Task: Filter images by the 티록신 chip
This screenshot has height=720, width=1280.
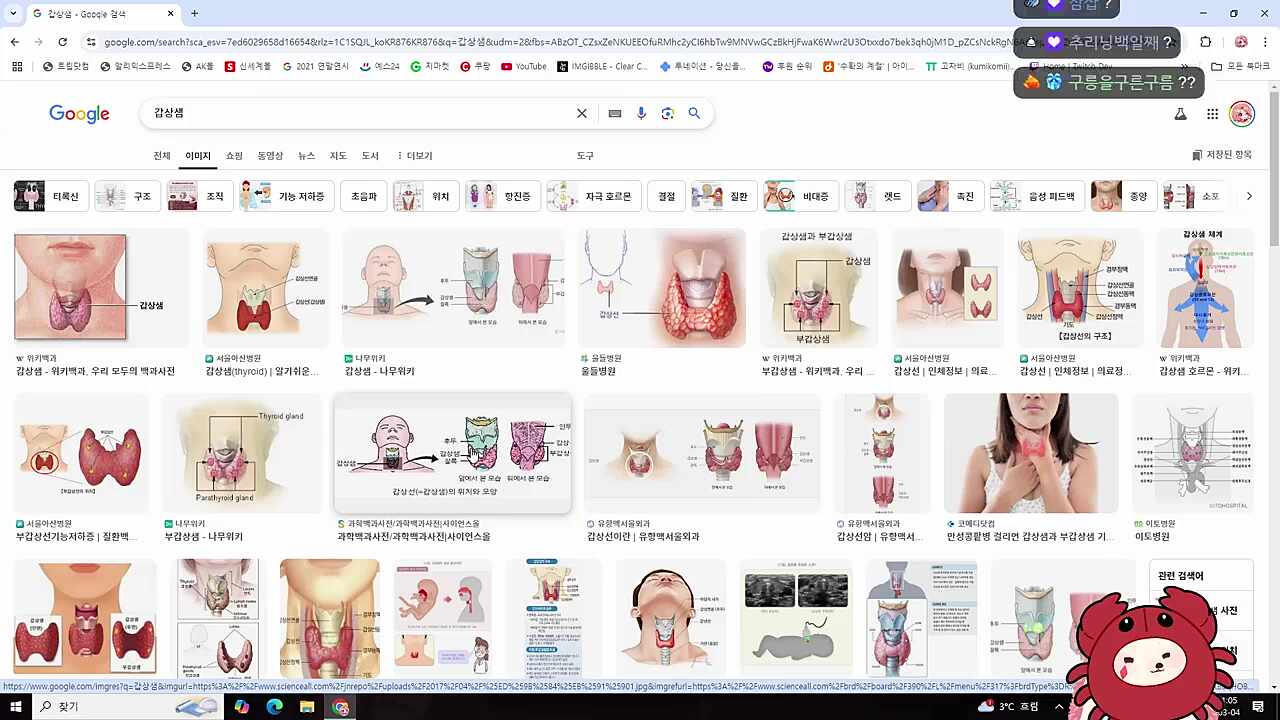Action: point(50,197)
